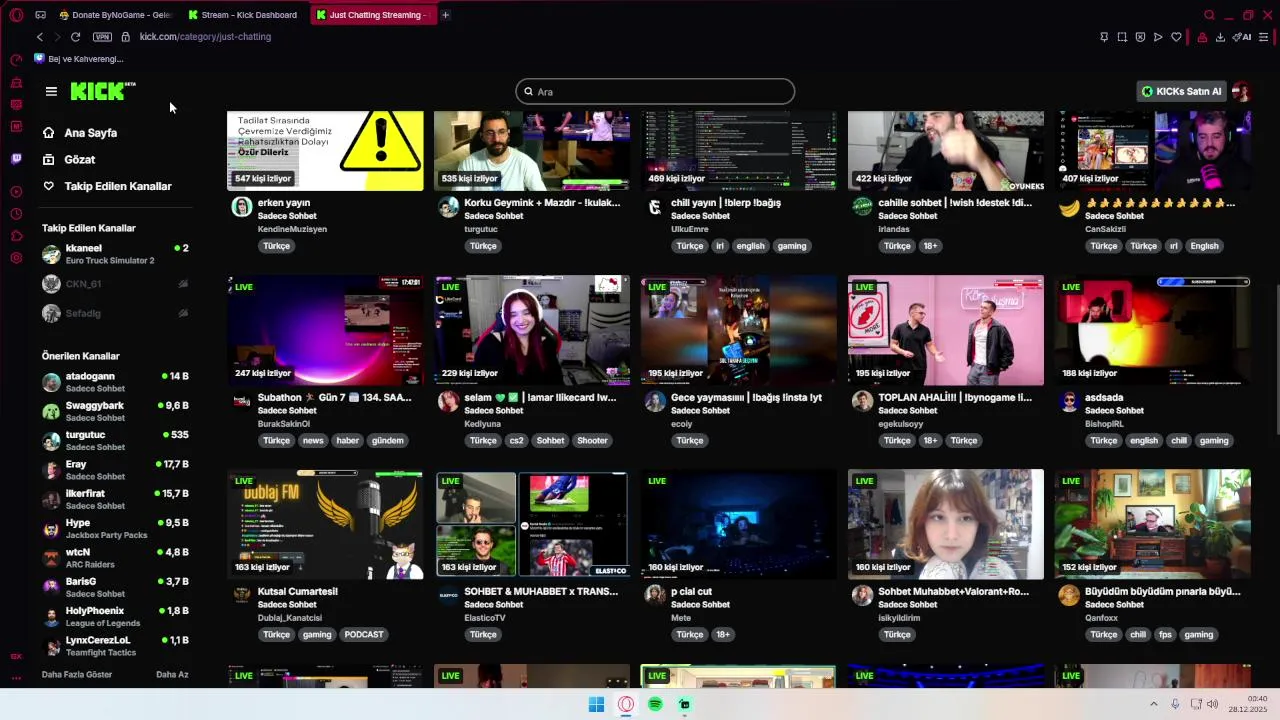The width and height of the screenshot is (1280, 720).
Task: Open Ana Sayfa in the sidebar
Action: 90,133
